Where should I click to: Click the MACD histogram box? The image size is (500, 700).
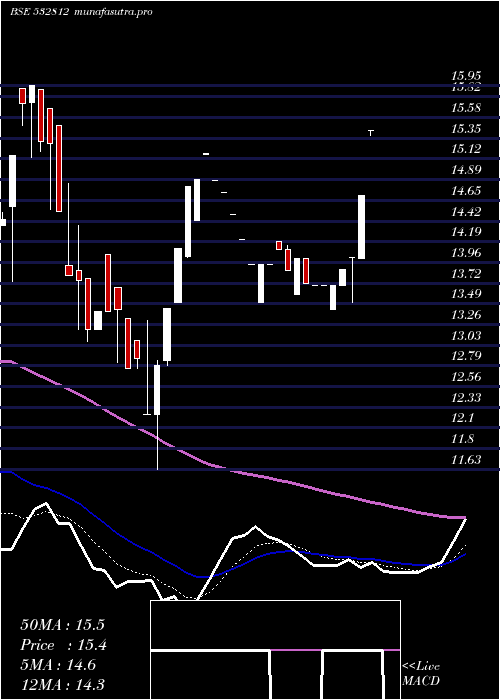point(275,650)
